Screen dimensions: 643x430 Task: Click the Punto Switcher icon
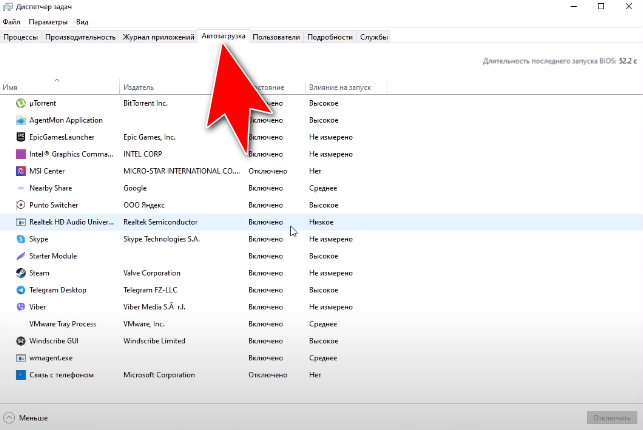pos(21,205)
